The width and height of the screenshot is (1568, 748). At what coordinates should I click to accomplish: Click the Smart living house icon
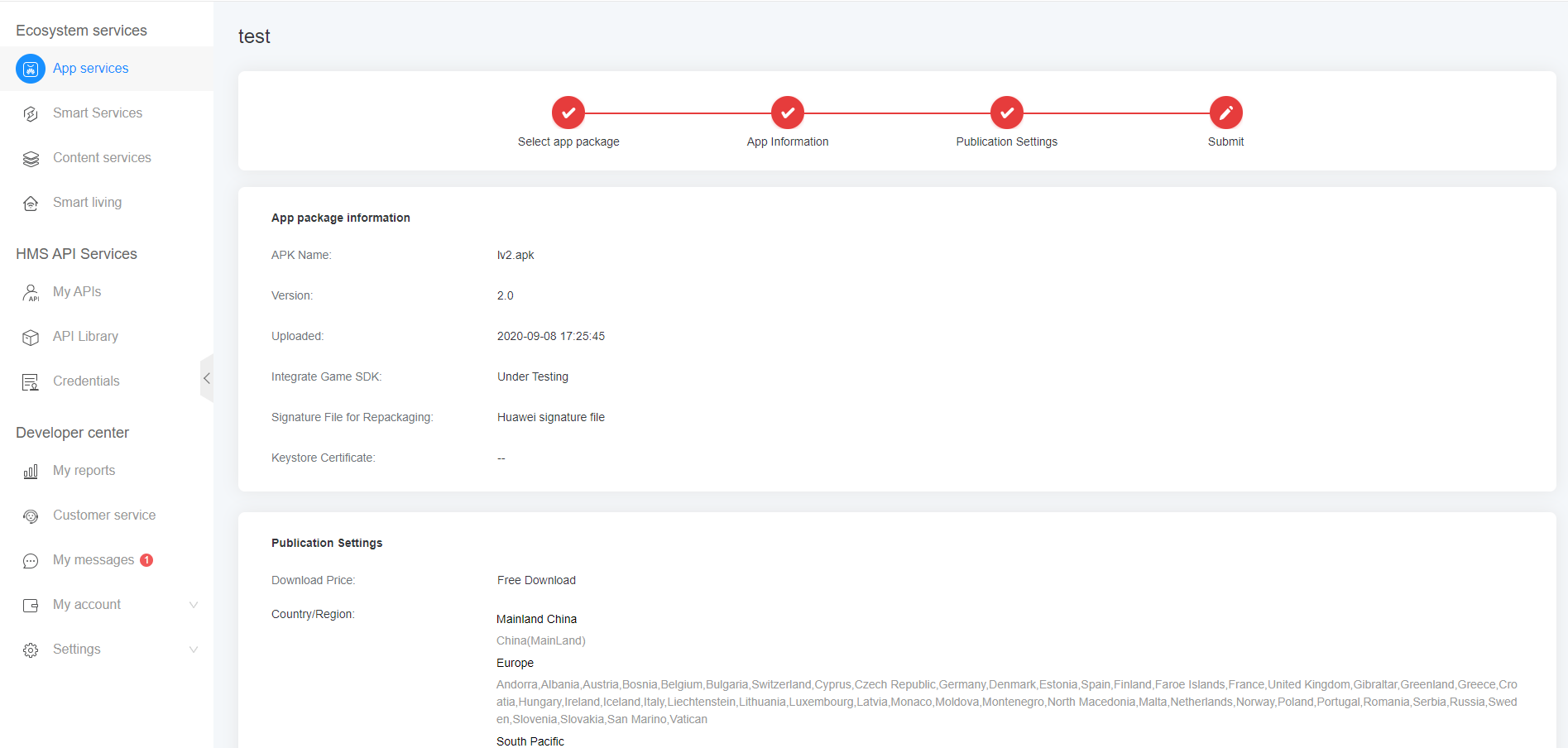click(x=31, y=203)
